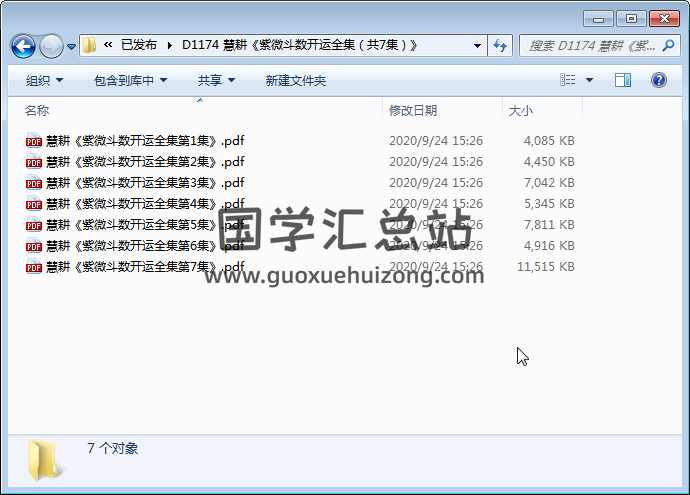Click PDF icon of 第4集 file
690x495 pixels.
pyautogui.click(x=33, y=203)
